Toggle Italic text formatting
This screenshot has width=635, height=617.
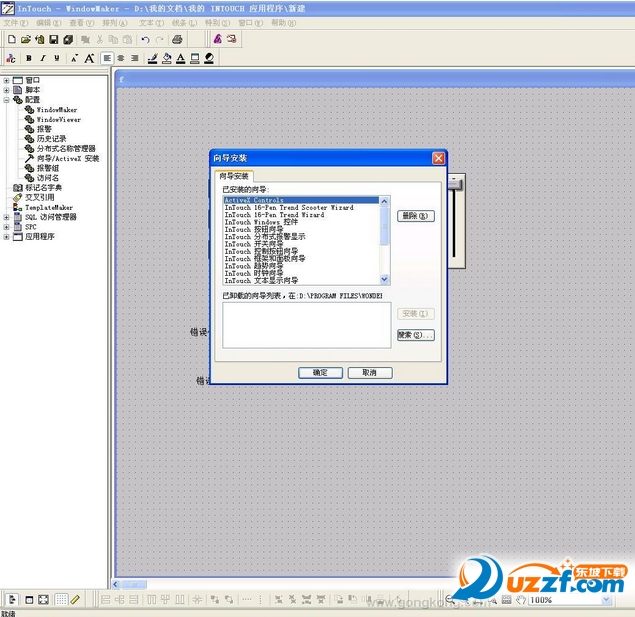[43, 58]
